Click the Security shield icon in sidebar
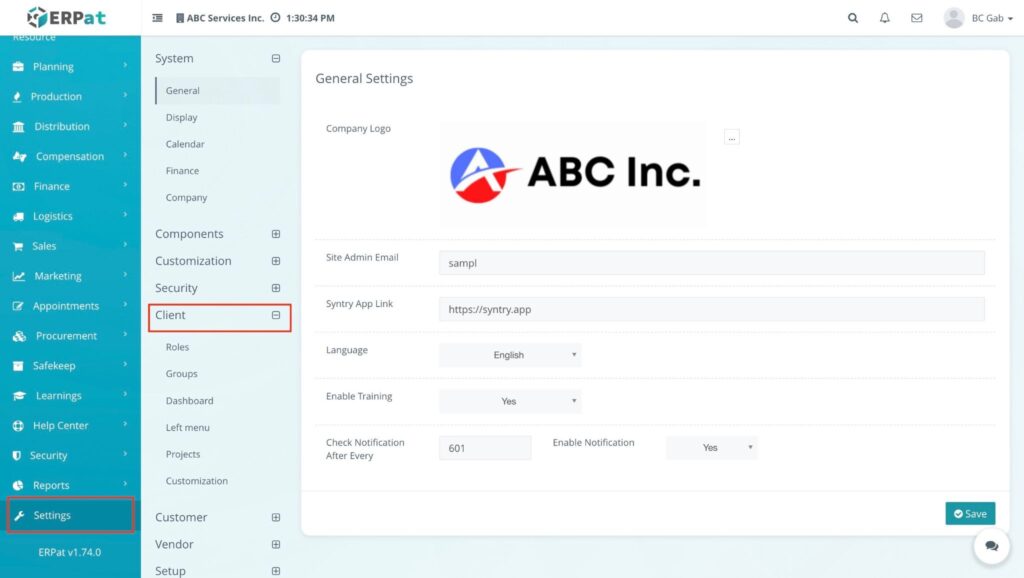Image resolution: width=1024 pixels, height=578 pixels. (x=17, y=456)
